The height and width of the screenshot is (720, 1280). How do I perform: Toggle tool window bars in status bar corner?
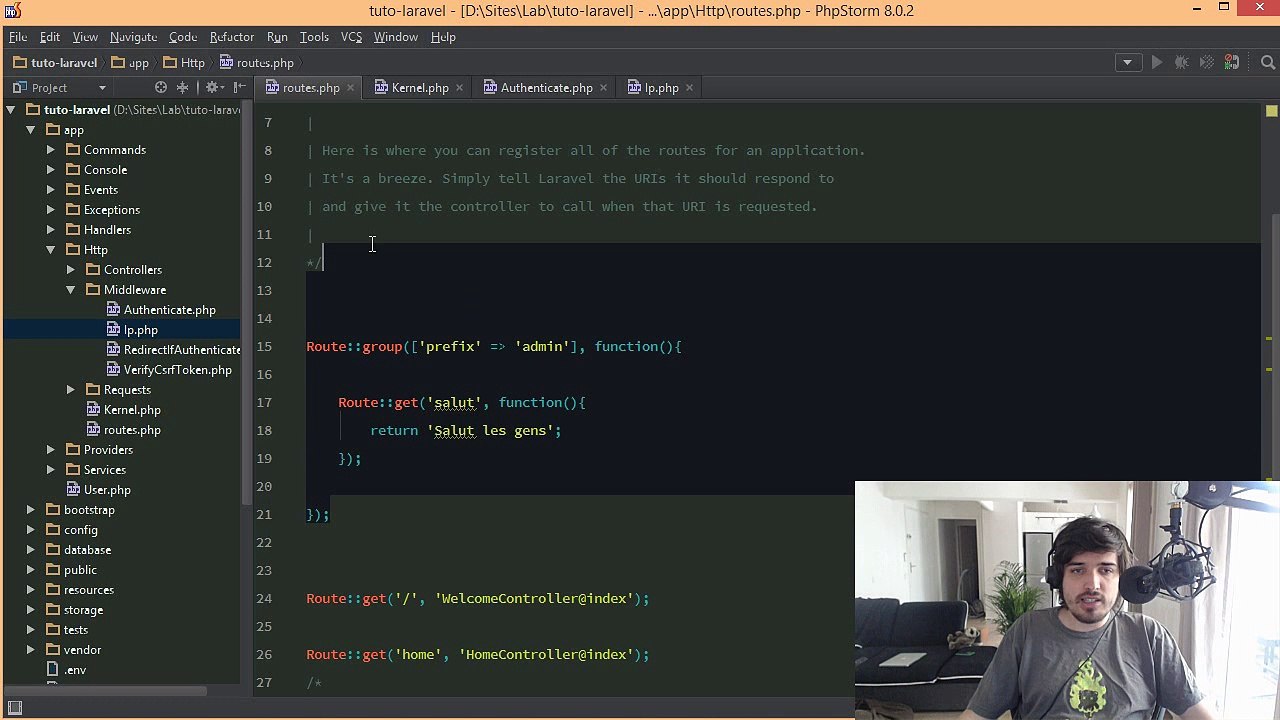point(15,708)
